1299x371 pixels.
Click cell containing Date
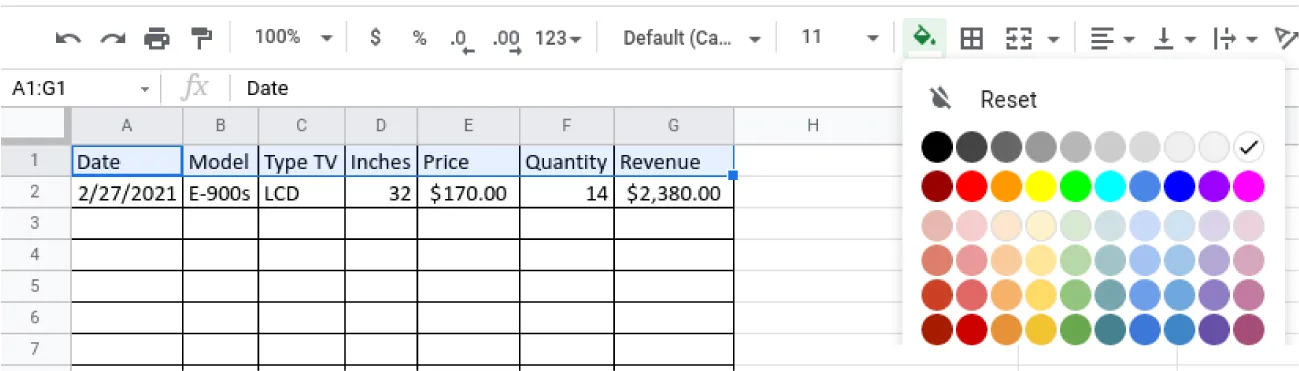click(x=127, y=162)
